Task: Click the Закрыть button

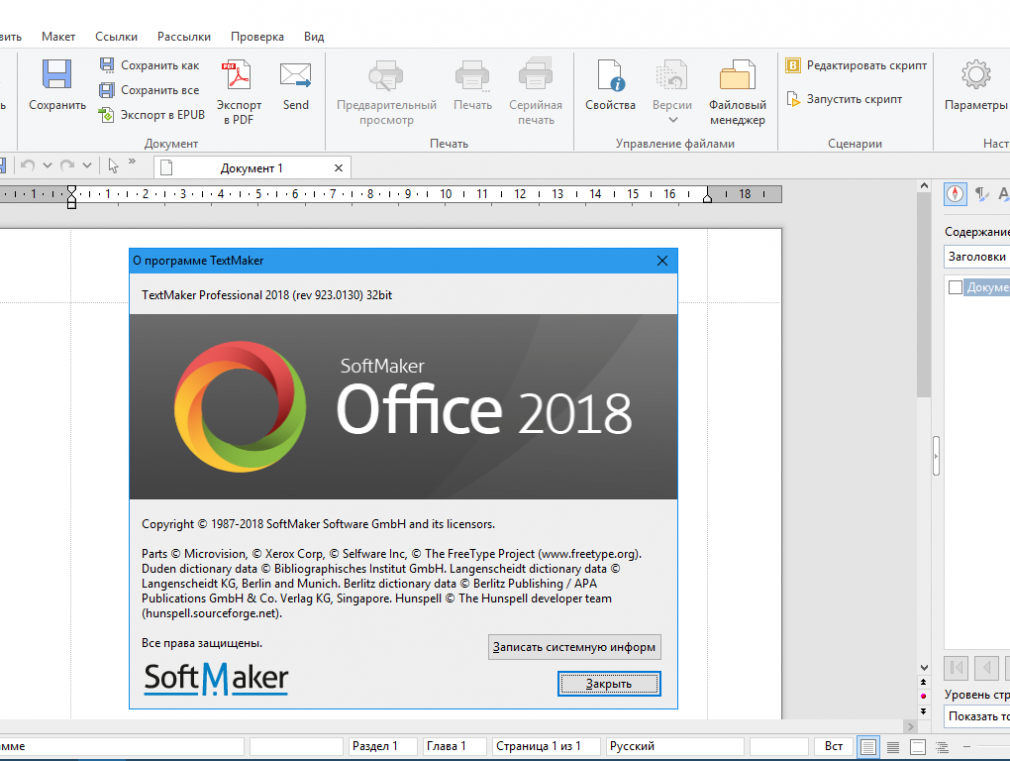Action: pyautogui.click(x=609, y=684)
